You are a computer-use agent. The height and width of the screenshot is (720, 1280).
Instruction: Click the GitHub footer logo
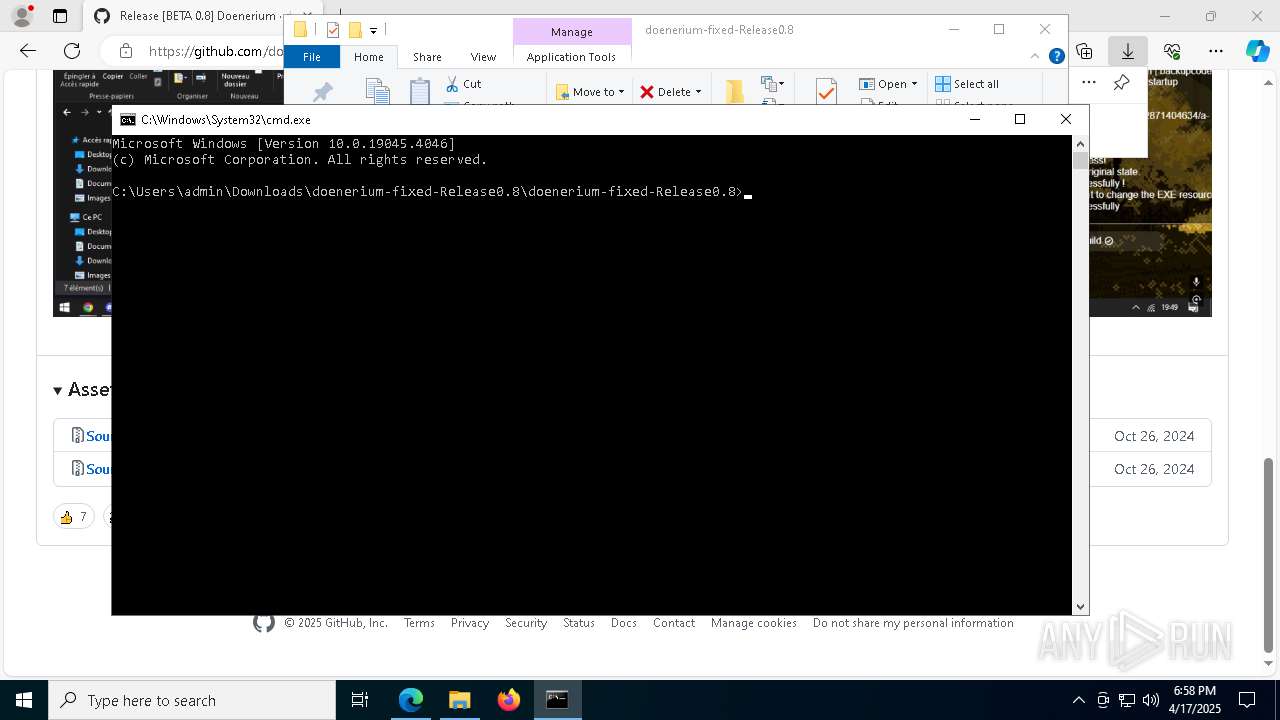(x=264, y=623)
